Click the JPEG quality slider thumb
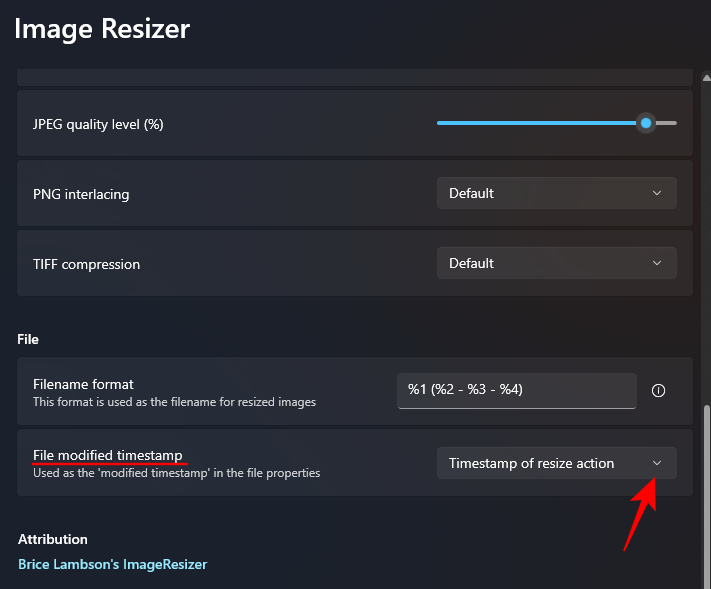711x589 pixels. [x=646, y=123]
